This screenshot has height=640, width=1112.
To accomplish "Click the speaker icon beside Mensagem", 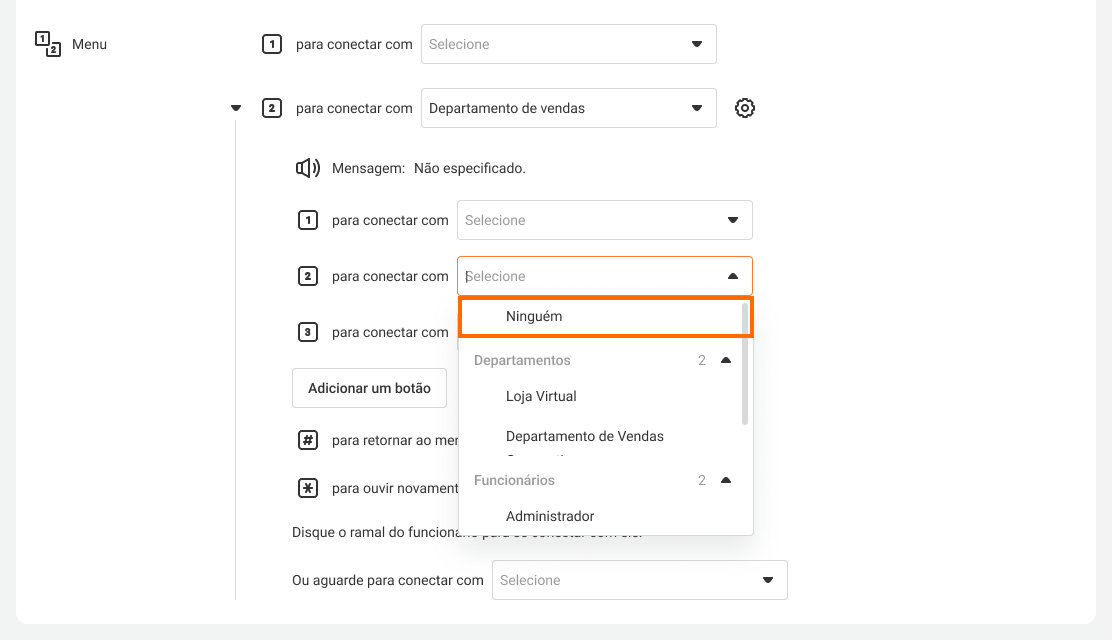I will coord(307,168).
